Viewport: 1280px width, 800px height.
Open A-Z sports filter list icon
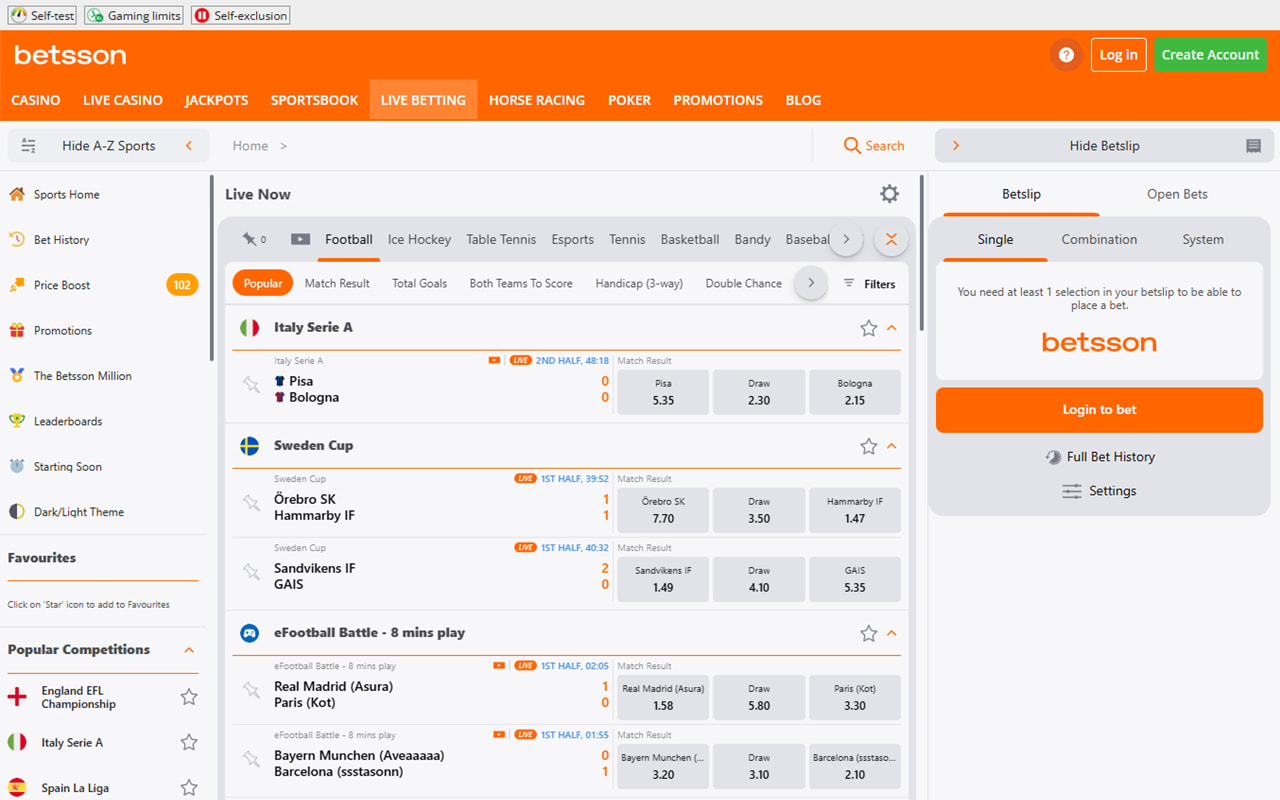[x=28, y=146]
